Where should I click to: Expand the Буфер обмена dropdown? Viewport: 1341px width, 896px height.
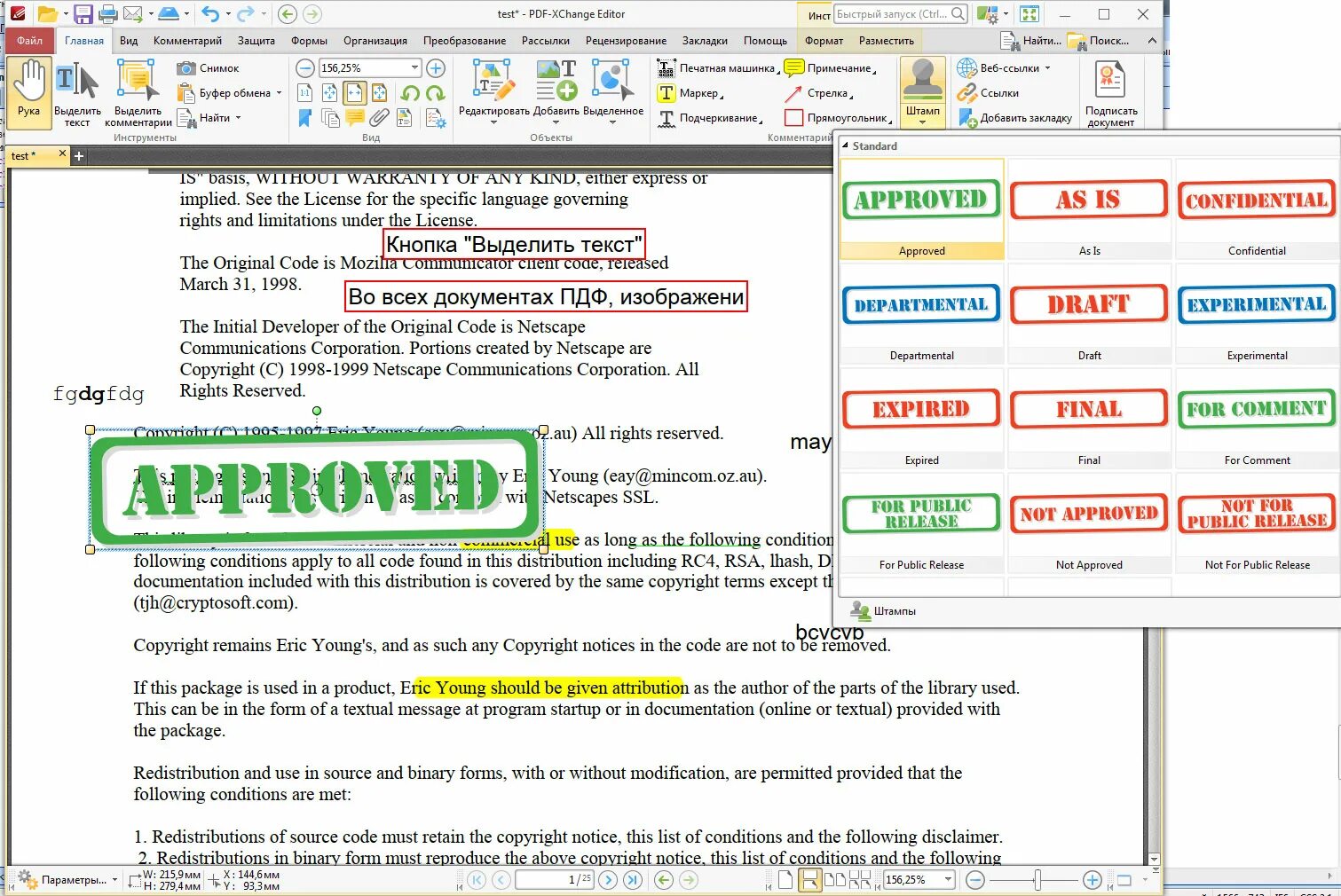(x=279, y=93)
